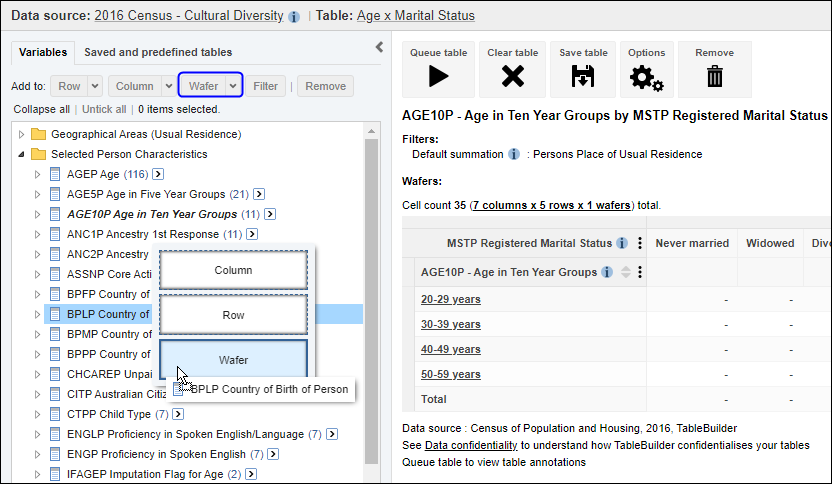This screenshot has height=484, width=832.
Task: Open table Options gear icon
Action: click(646, 76)
